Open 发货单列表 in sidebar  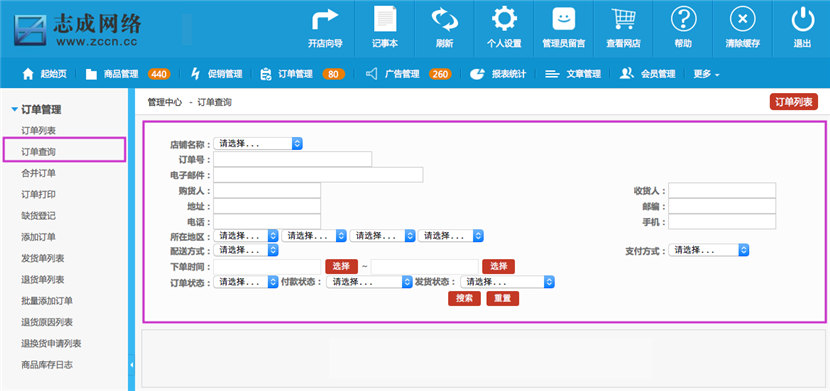[x=43, y=258]
